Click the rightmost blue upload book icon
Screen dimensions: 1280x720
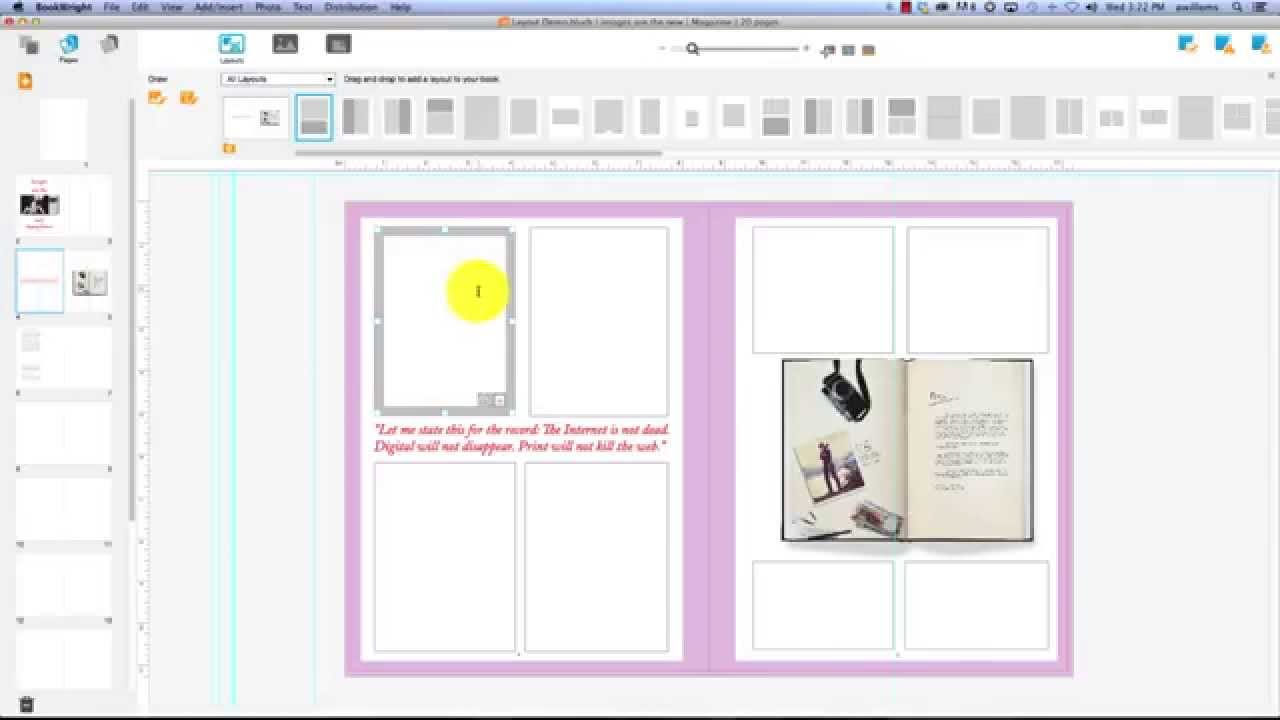(x=1261, y=44)
